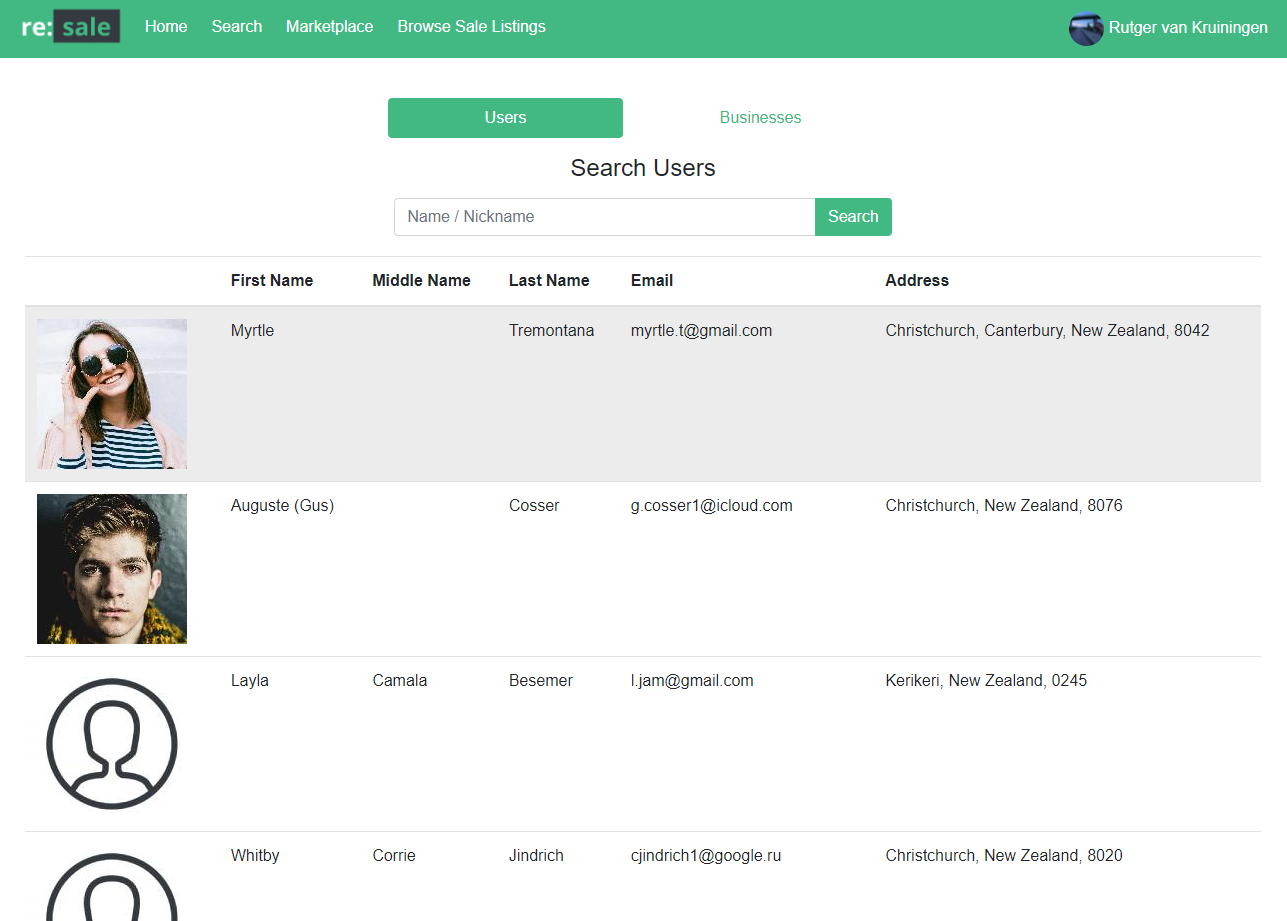Focus the Name / Nickname search field
The image size is (1287, 921).
(604, 217)
